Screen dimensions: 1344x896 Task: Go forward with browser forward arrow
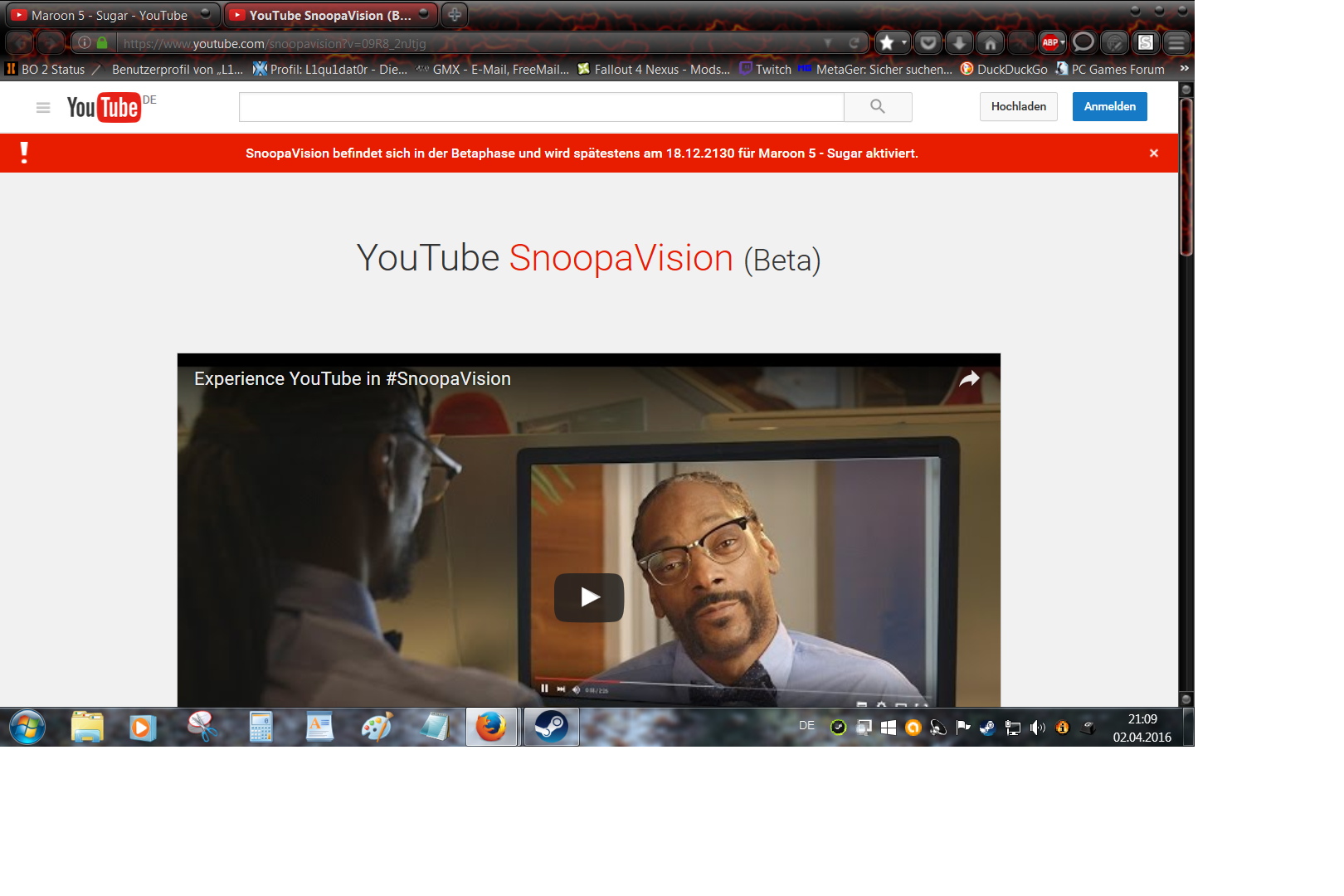click(51, 42)
